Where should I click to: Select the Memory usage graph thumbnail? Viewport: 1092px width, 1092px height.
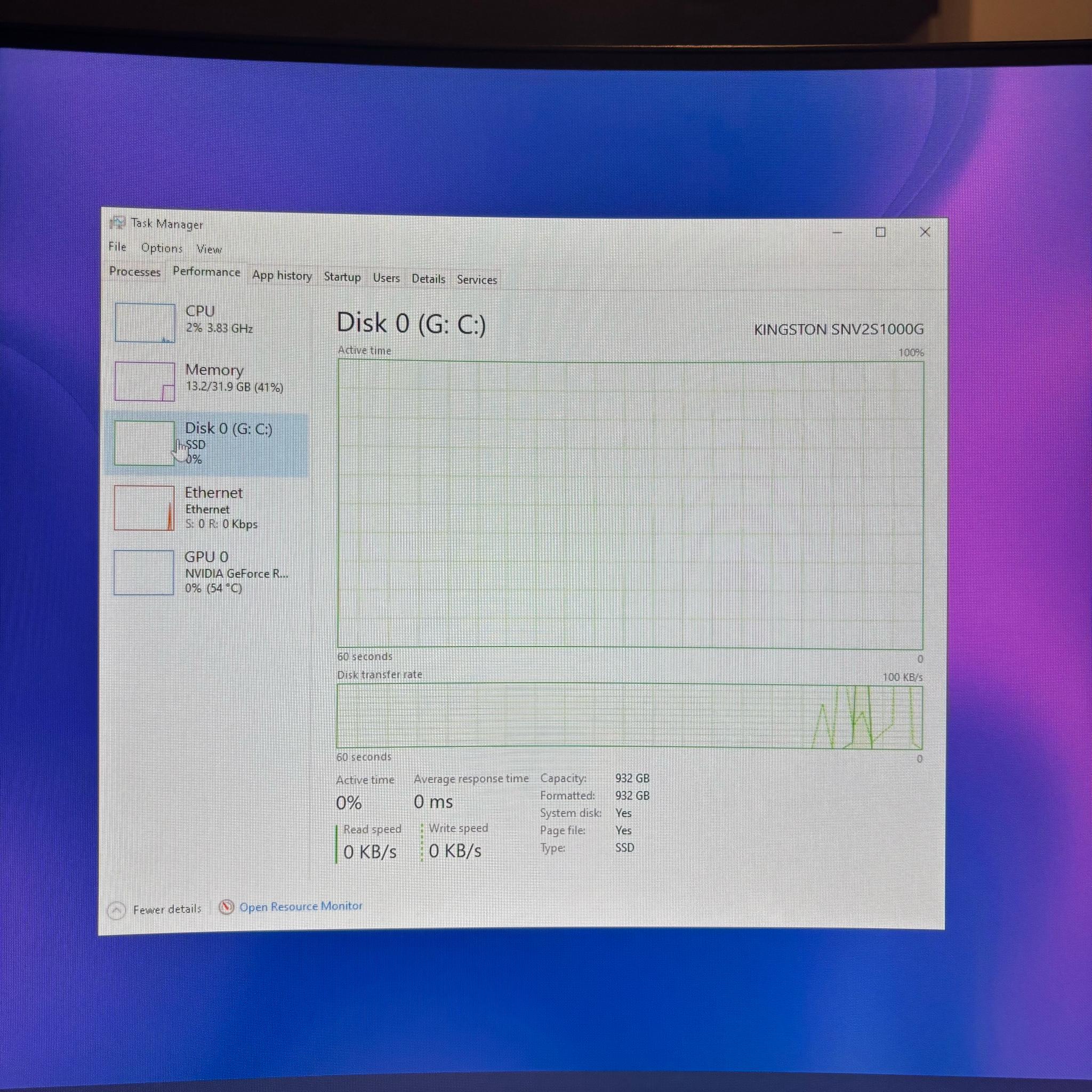[144, 382]
